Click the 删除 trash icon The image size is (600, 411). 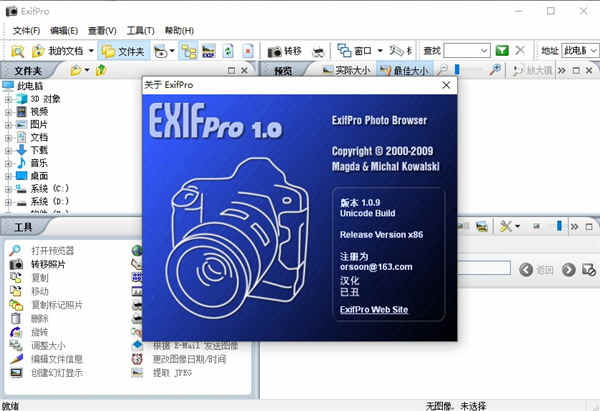click(16, 318)
